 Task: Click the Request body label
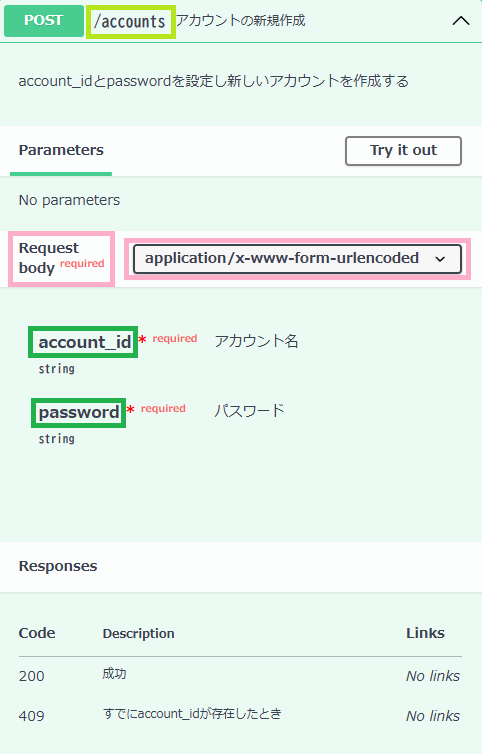49,258
